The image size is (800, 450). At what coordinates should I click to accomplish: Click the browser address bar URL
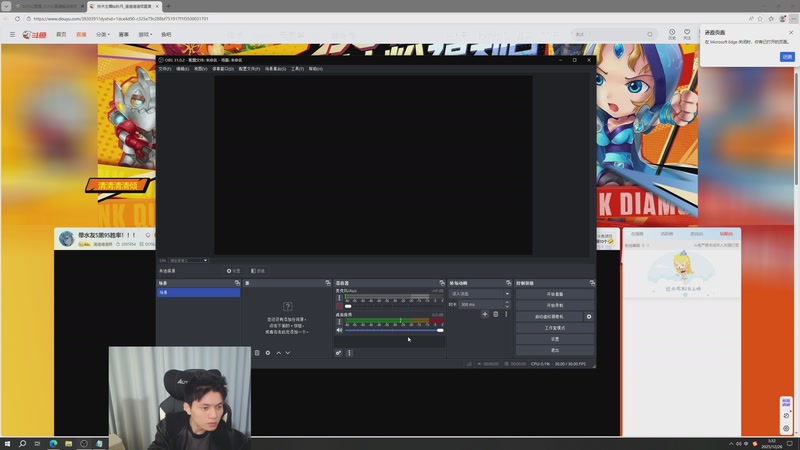pos(121,19)
